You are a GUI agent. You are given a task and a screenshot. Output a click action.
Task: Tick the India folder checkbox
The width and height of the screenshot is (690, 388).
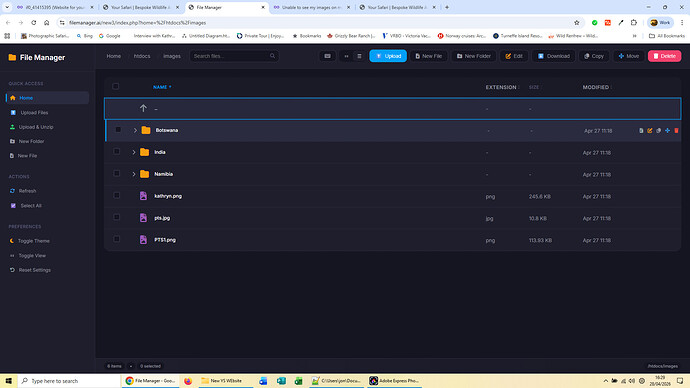coord(116,151)
